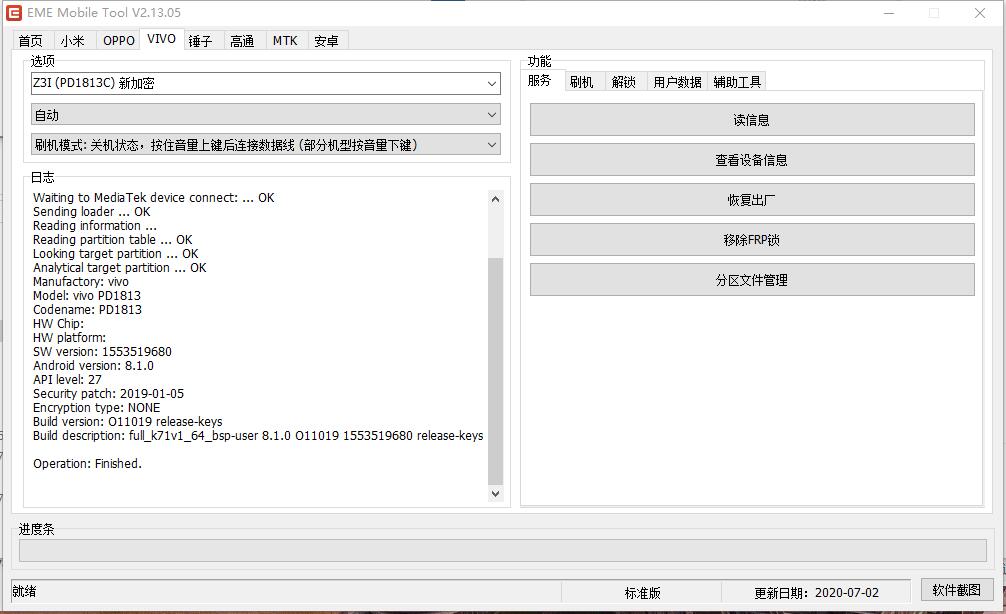Click 'Model: vivo PD1813' log line
The width and height of the screenshot is (1006, 614).
[87, 296]
